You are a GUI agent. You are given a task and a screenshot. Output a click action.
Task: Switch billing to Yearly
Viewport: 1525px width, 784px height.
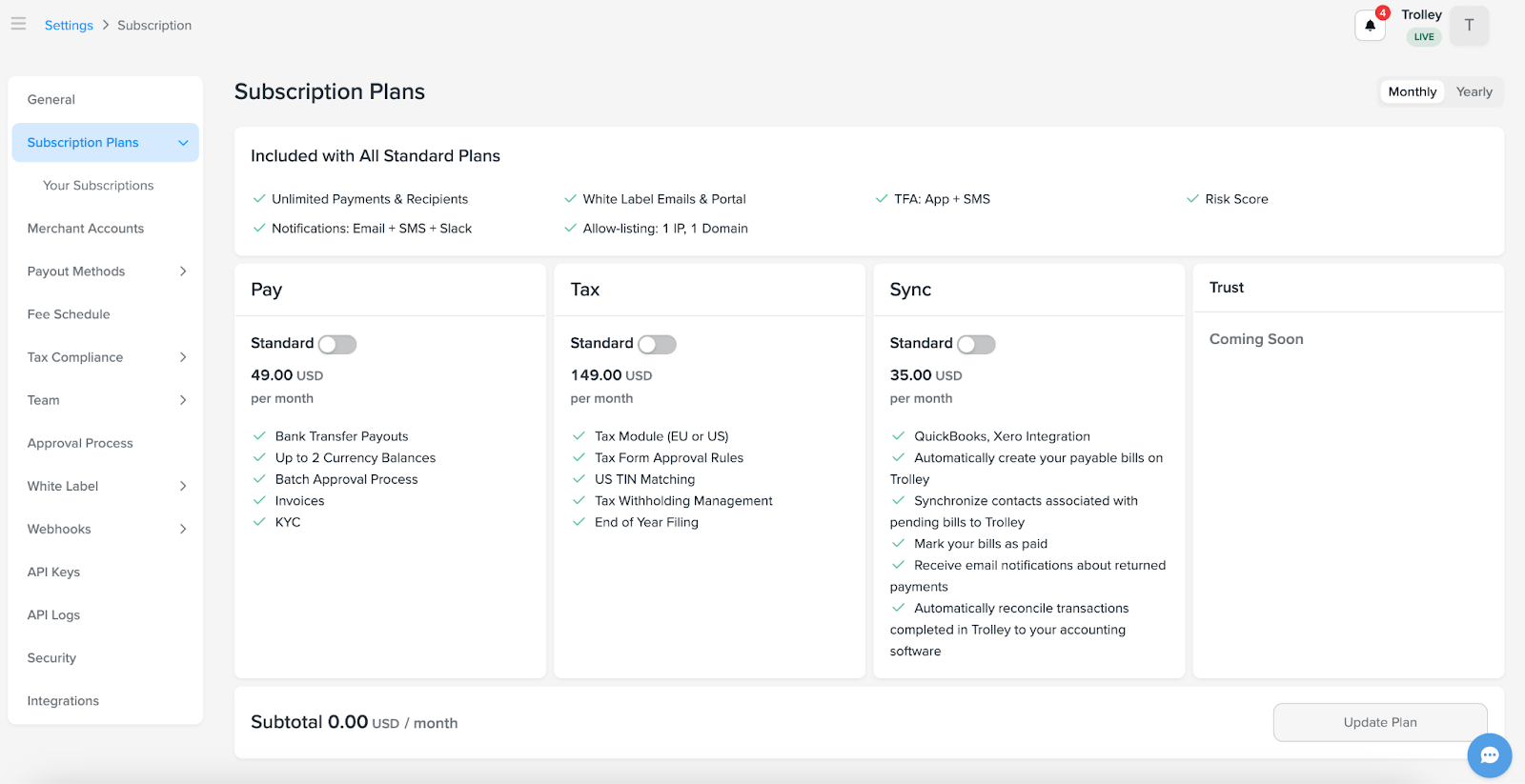coord(1474,91)
